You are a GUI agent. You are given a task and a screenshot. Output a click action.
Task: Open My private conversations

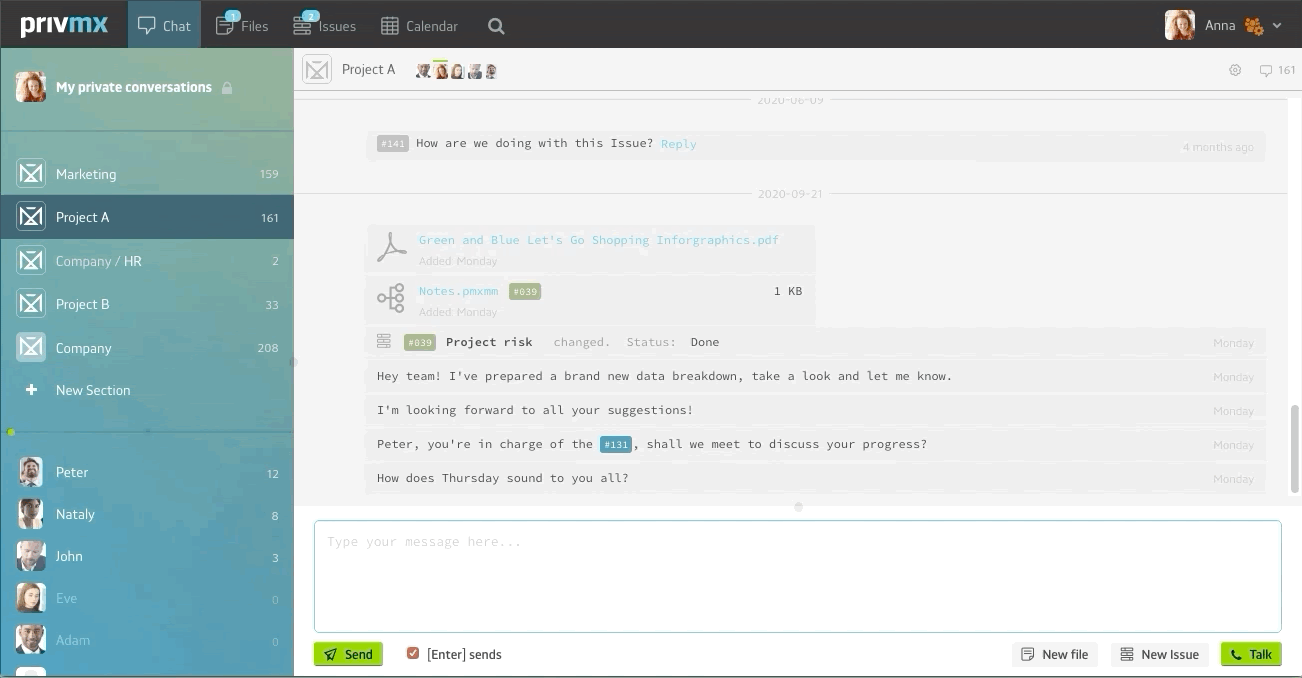click(x=147, y=87)
